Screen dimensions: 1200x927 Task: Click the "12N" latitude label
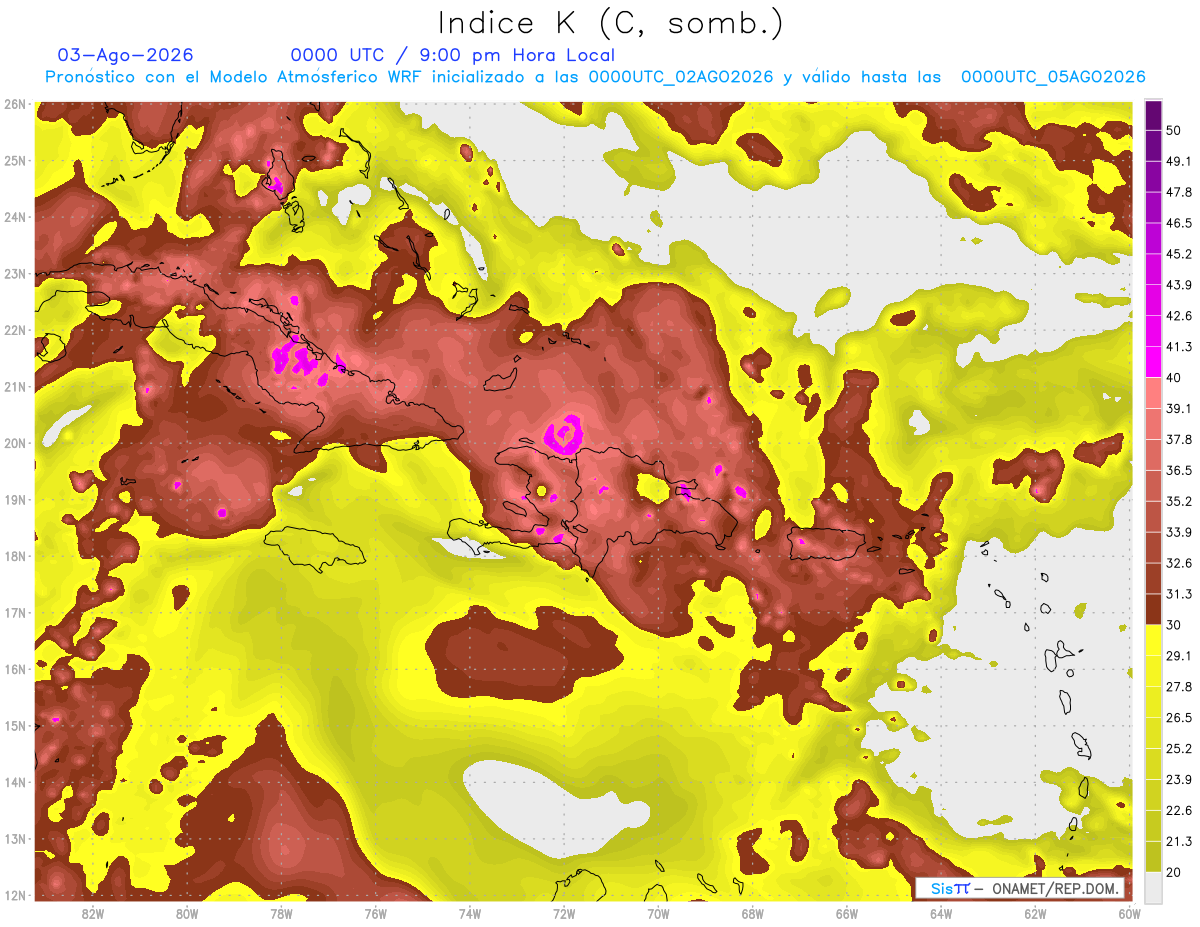[15, 895]
